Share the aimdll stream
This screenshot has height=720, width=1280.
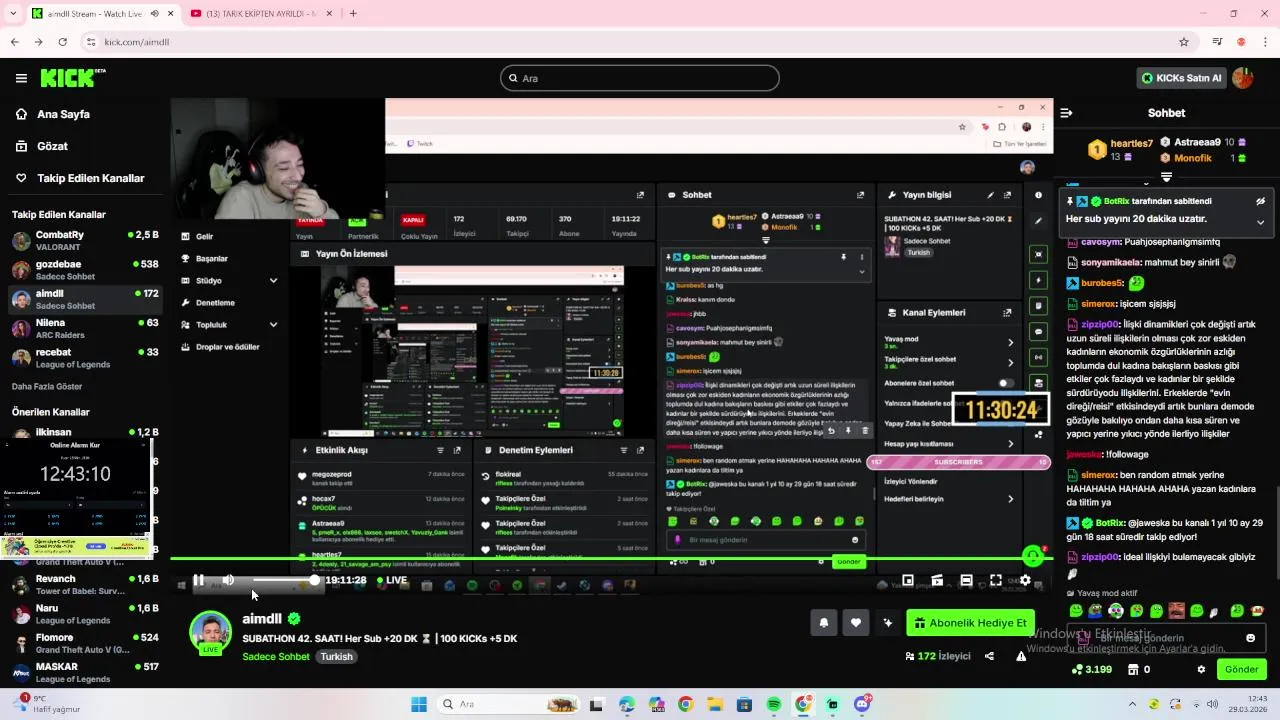pos(989,656)
